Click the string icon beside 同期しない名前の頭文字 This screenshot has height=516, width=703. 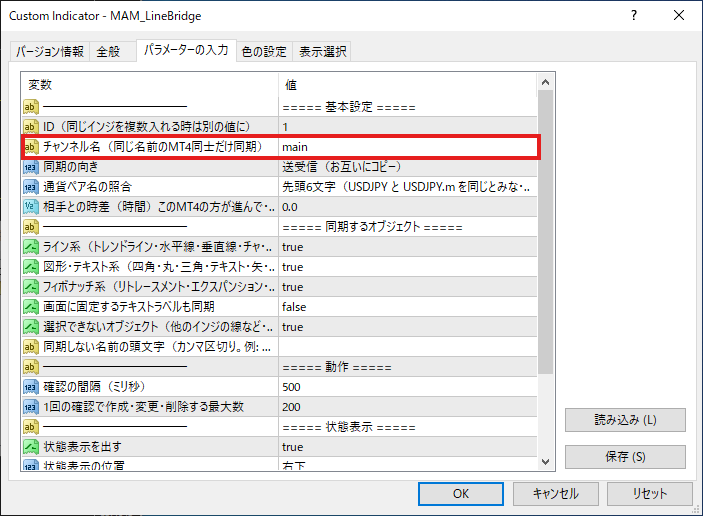click(31, 347)
